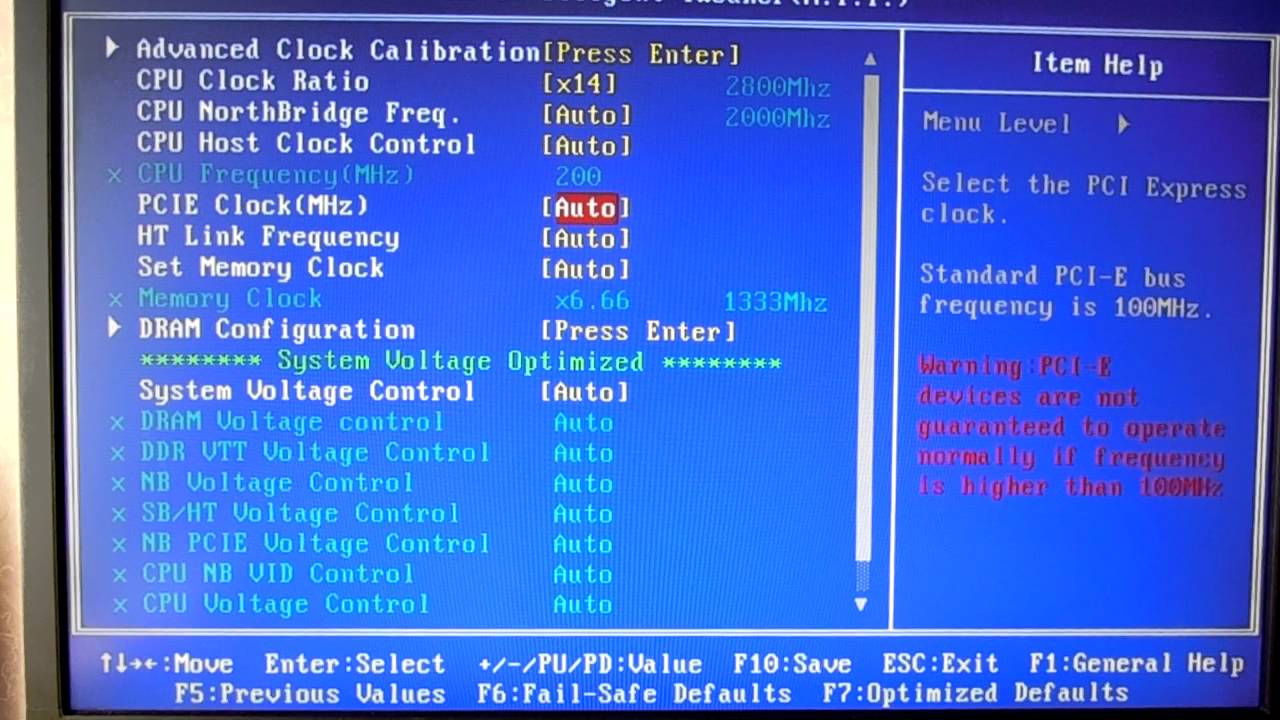This screenshot has height=720, width=1280.
Task: Click the CPU Host Clock Control label
Action: (x=306, y=143)
